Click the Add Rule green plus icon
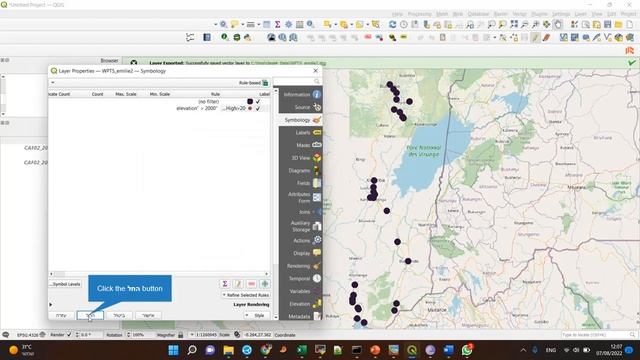 pyautogui.click(x=264, y=284)
